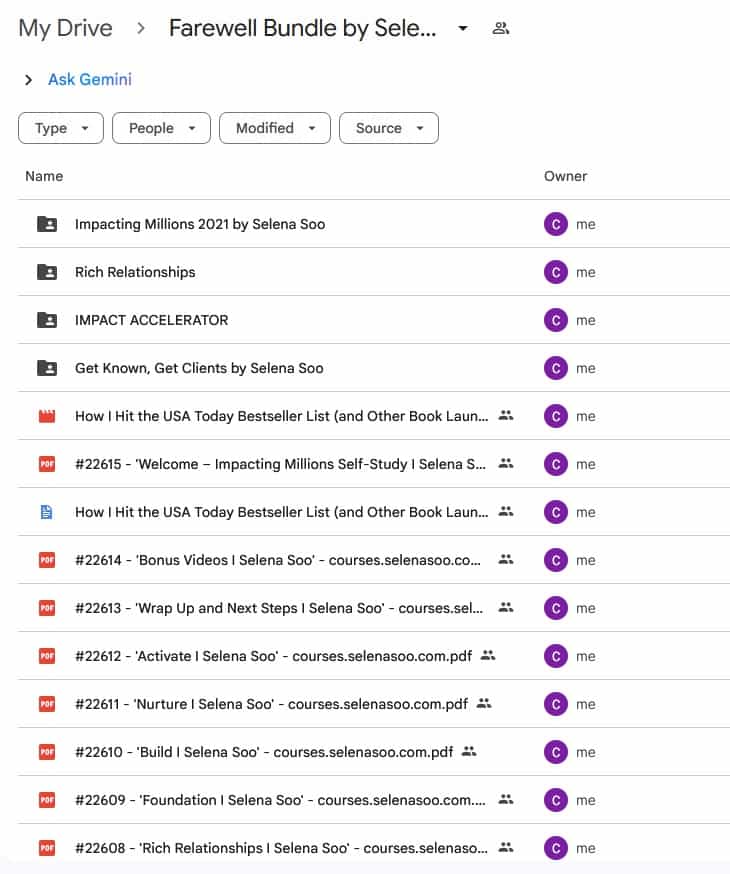Click the PDF icon for #22610 Build file
This screenshot has height=874, width=730.
click(x=46, y=752)
